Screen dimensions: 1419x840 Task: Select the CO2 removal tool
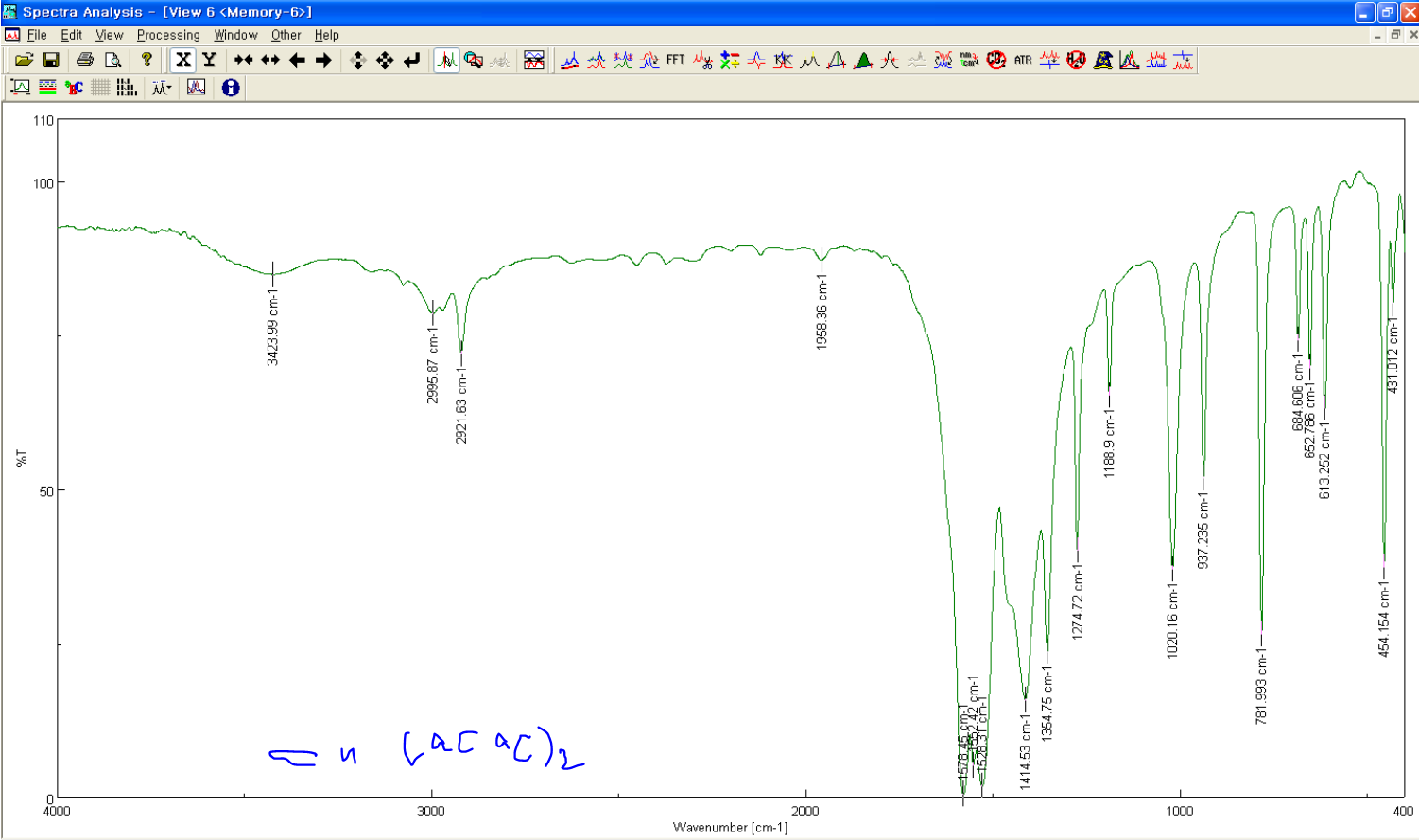point(995,60)
